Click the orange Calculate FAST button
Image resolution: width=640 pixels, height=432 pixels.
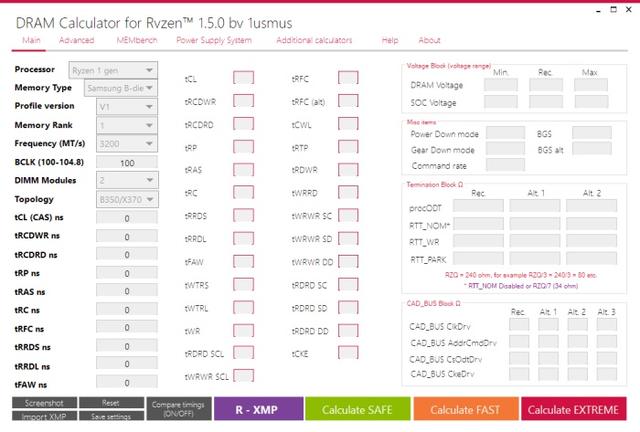click(x=466, y=409)
